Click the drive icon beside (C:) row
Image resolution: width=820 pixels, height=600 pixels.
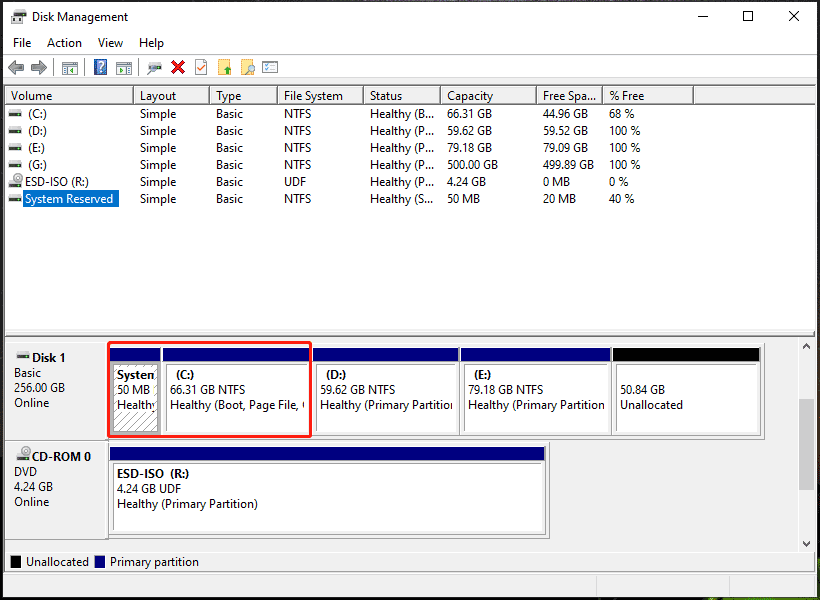[x=16, y=114]
